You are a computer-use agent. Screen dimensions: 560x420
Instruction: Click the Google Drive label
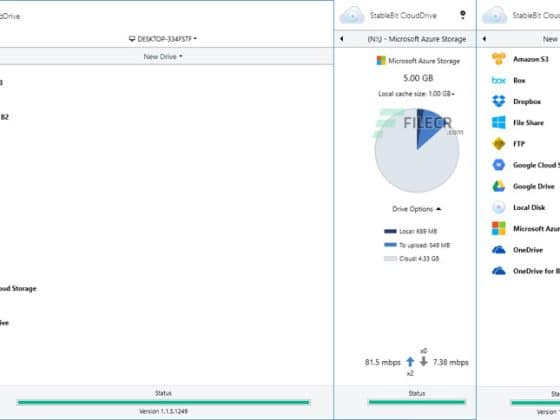pos(534,186)
